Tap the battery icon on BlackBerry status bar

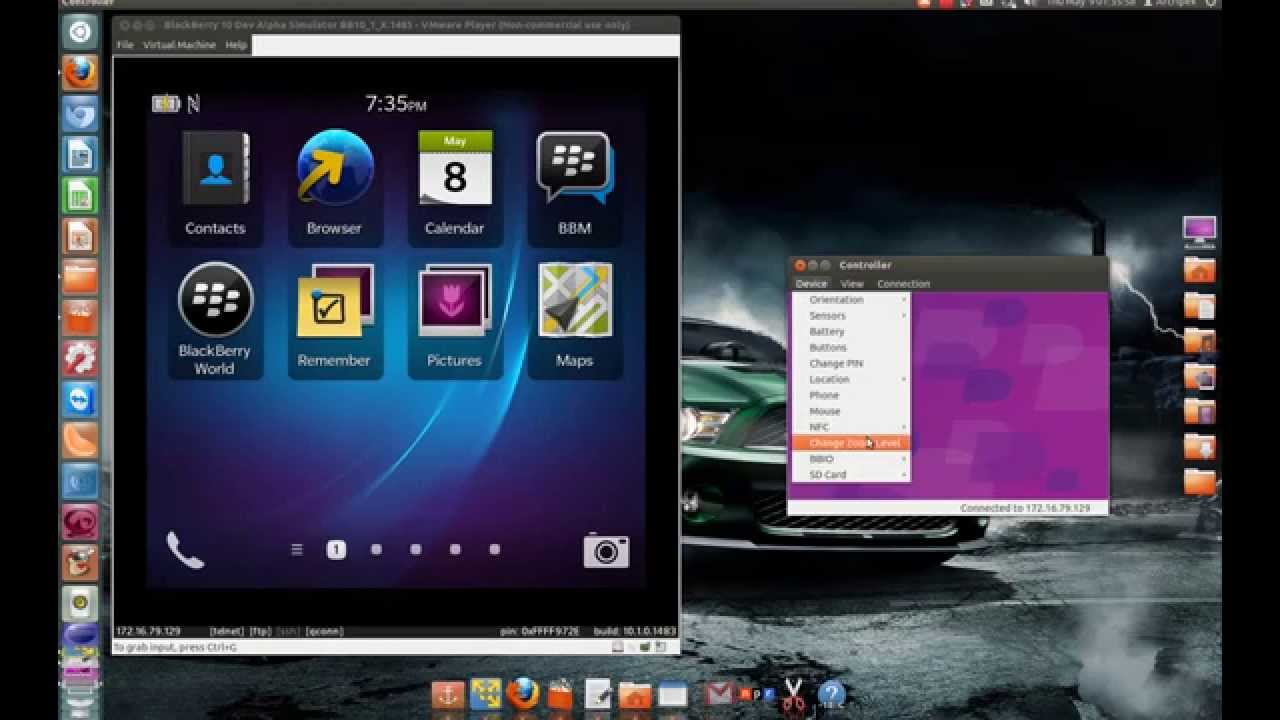tap(165, 103)
